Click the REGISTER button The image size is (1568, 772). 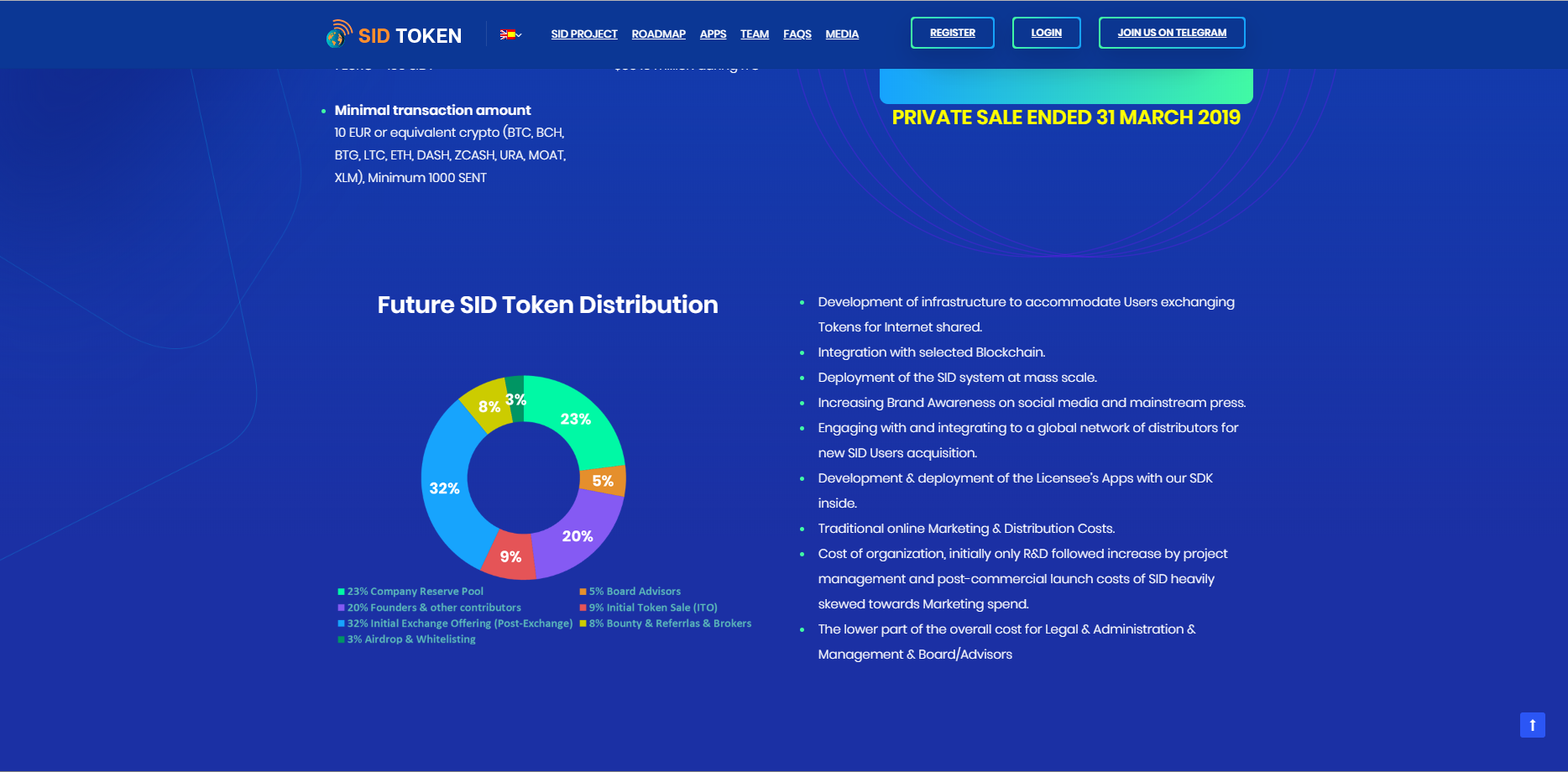(953, 33)
